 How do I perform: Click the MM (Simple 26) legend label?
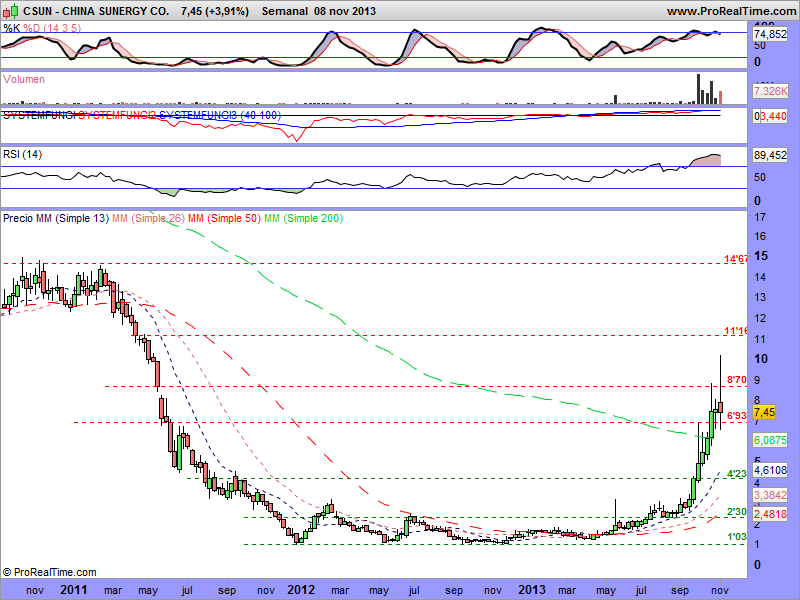click(x=148, y=218)
